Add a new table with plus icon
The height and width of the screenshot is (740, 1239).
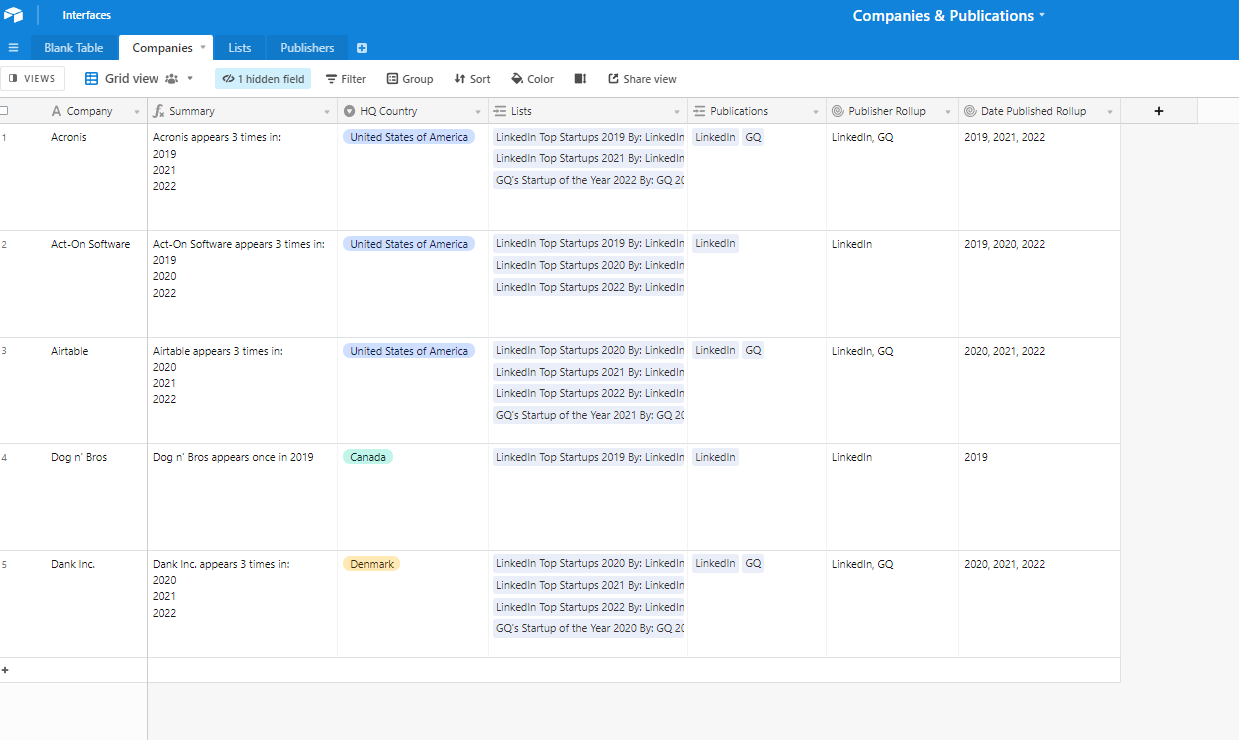[x=362, y=48]
